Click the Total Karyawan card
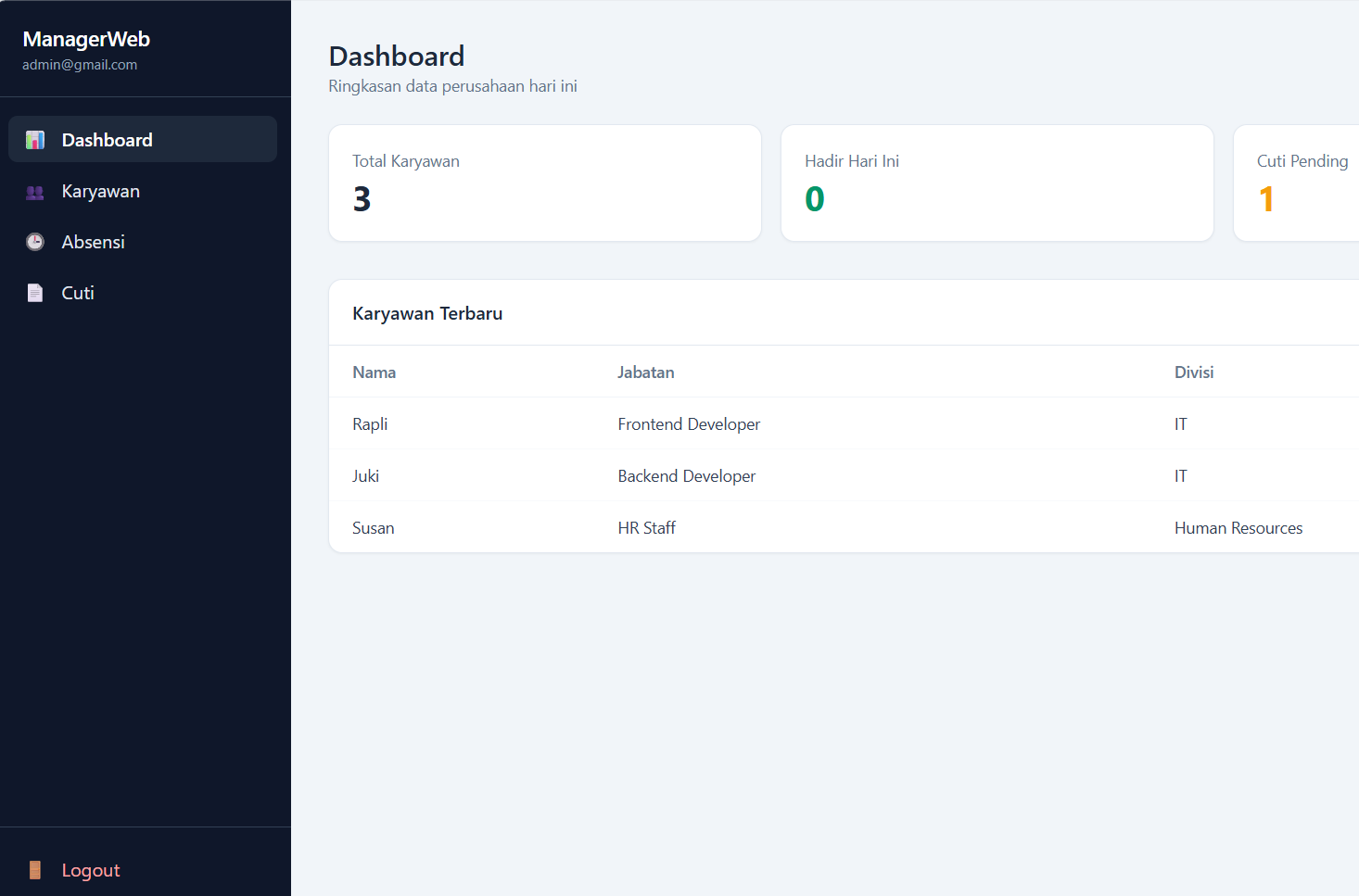Screen dimensions: 1359x896 pyautogui.click(x=545, y=183)
